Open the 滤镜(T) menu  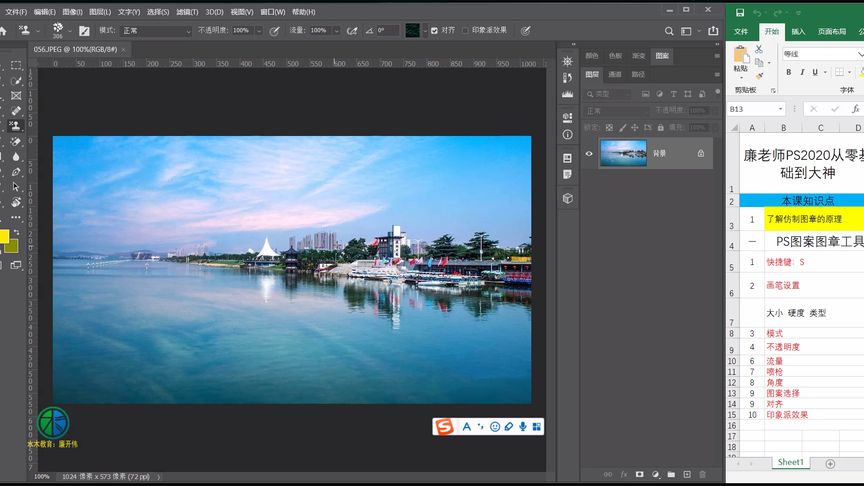click(187, 12)
